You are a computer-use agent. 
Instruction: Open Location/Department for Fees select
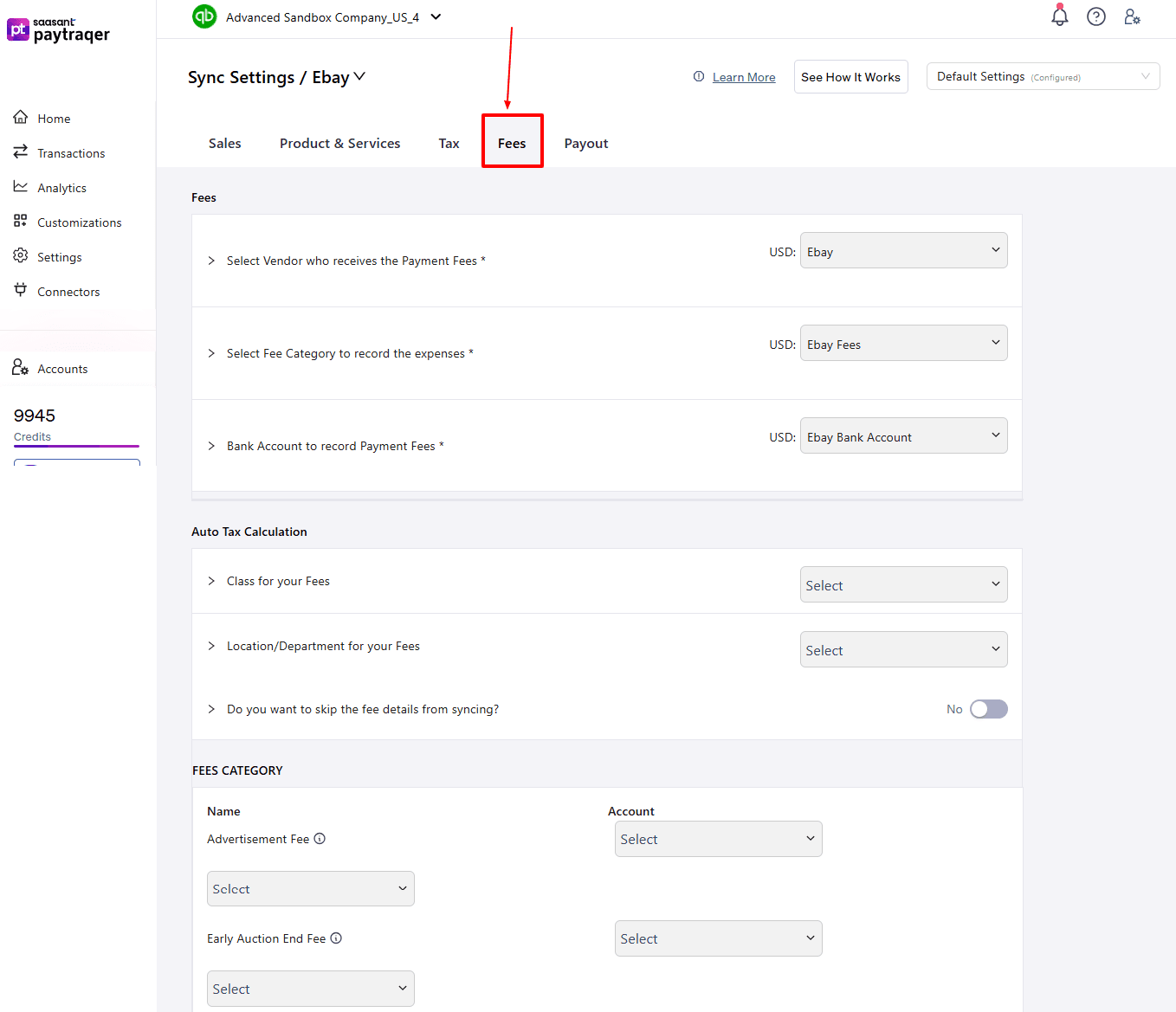(904, 649)
